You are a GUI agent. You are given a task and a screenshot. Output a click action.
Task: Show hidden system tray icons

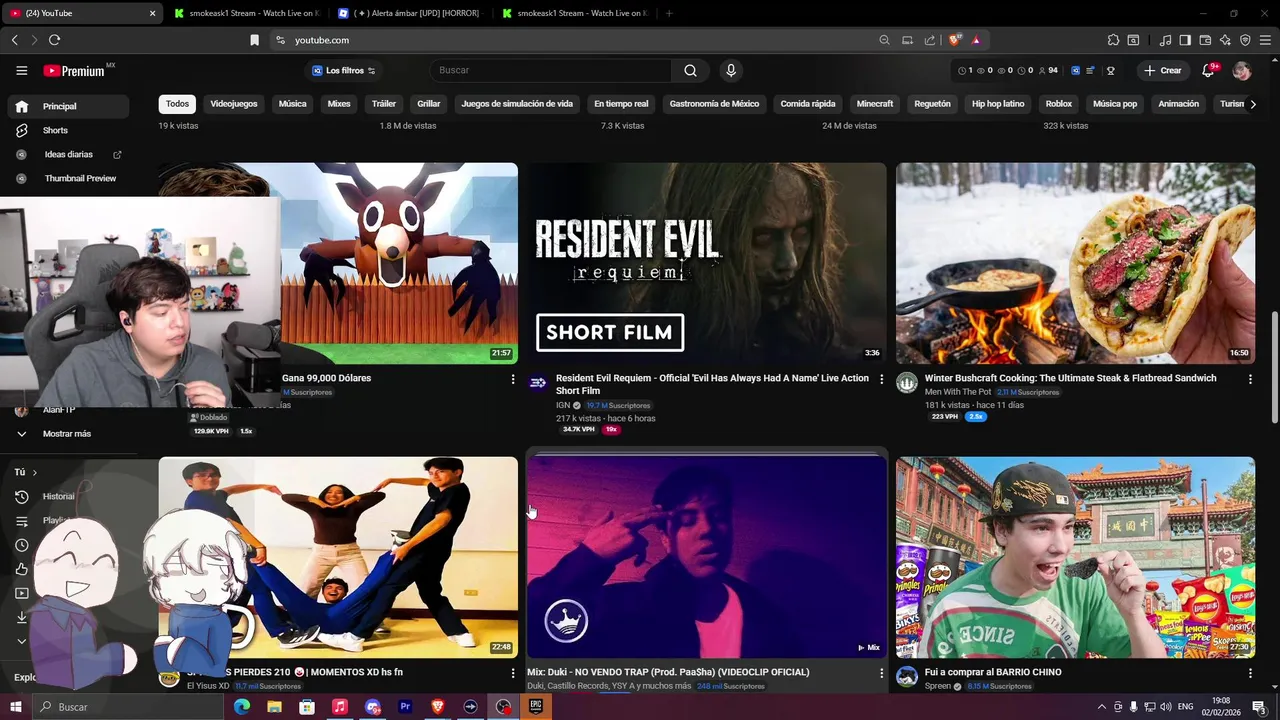tap(1102, 707)
